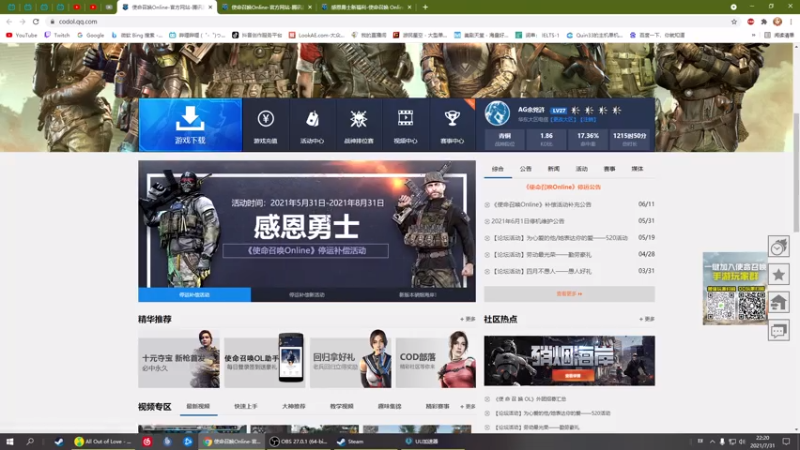Select the 媒体 news tab

[638, 169]
